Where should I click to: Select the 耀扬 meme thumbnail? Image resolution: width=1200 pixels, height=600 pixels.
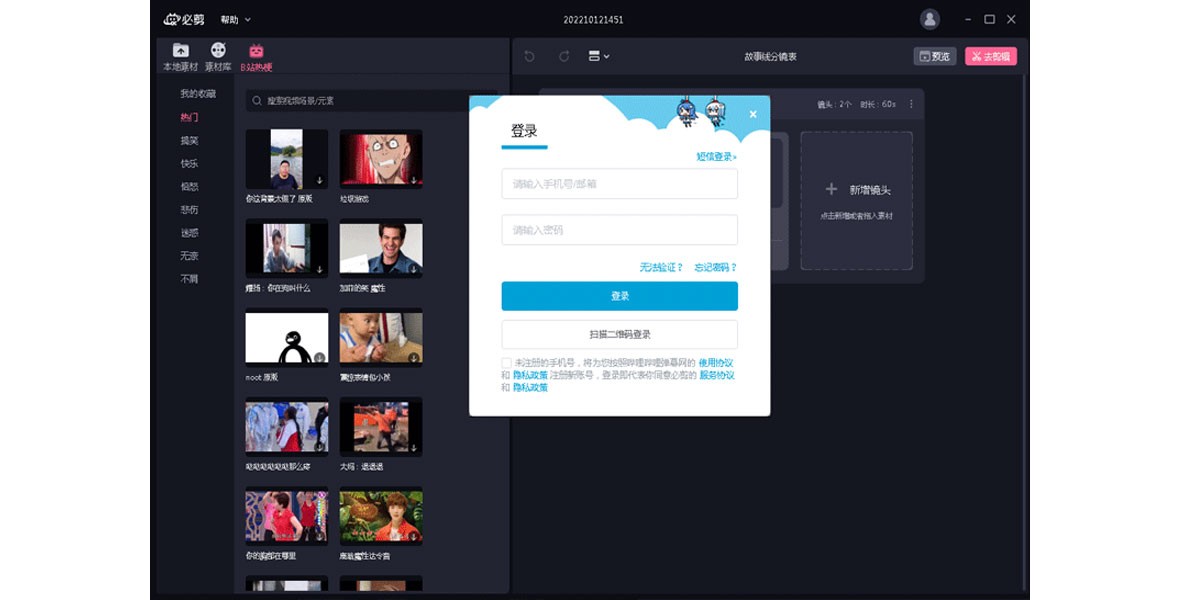coord(287,248)
